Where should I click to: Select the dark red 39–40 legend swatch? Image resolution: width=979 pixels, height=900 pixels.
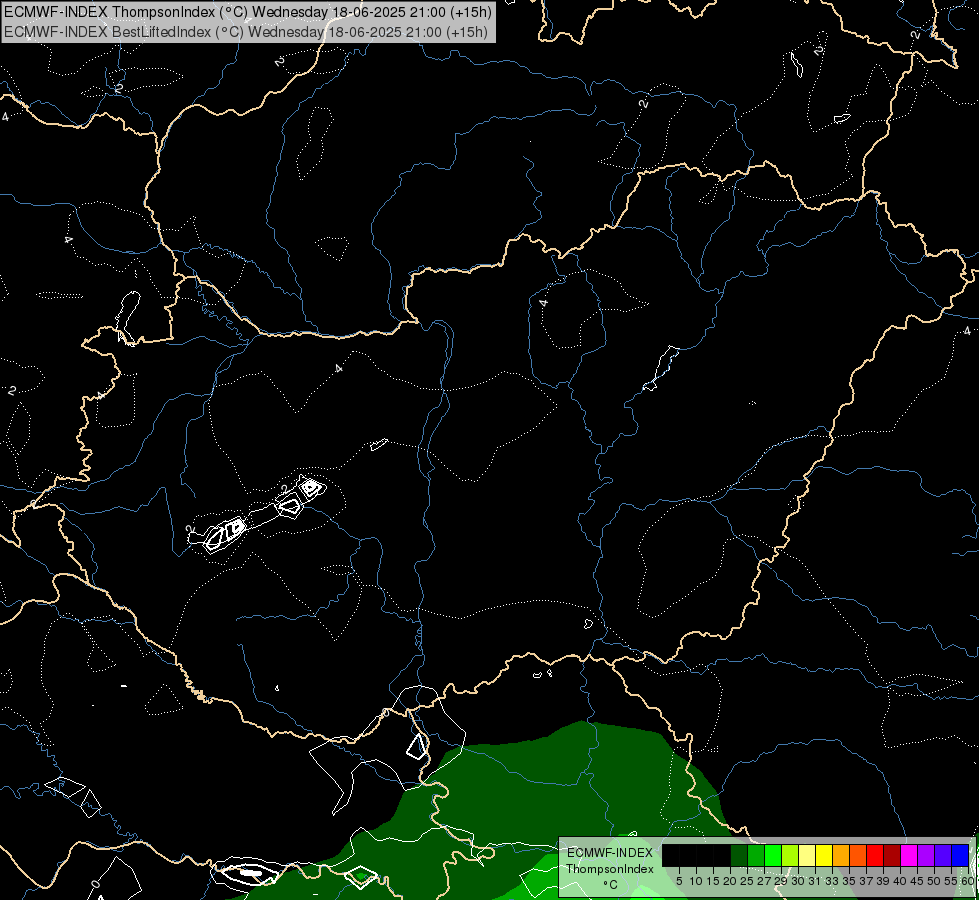coord(892,855)
